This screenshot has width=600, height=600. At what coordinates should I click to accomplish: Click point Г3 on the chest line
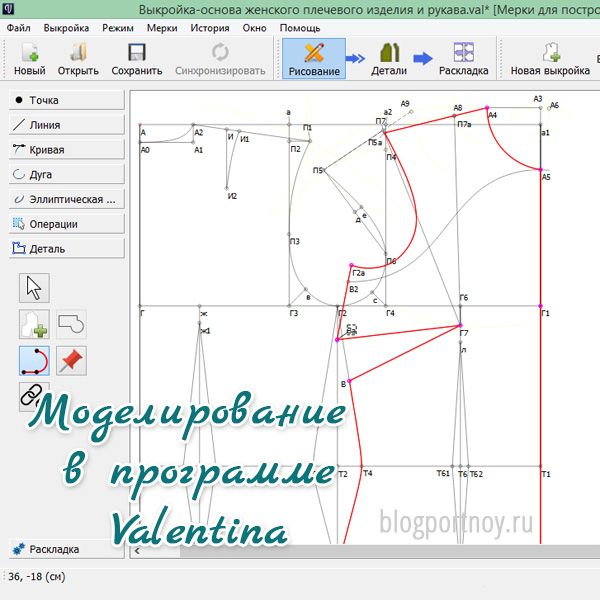289,306
